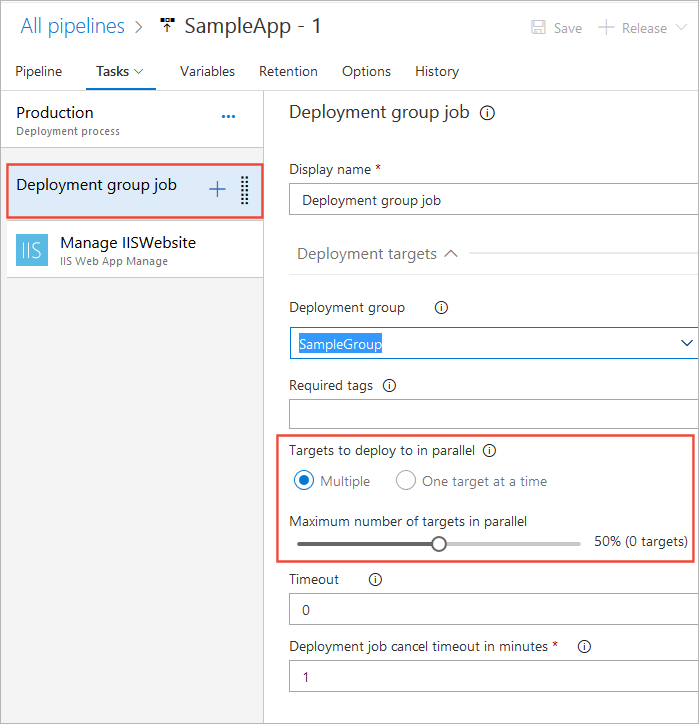Select One target at a time option
The width and height of the screenshot is (699, 724).
point(405,481)
